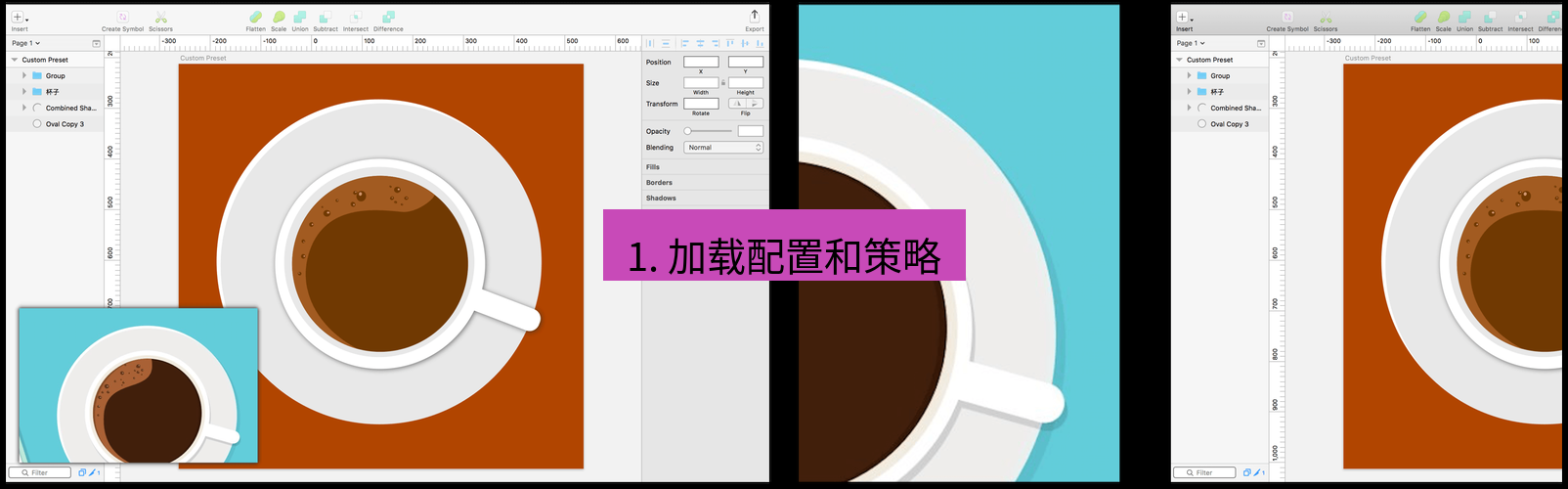Click the blue coffee cup thumbnail overlay

coord(138,385)
